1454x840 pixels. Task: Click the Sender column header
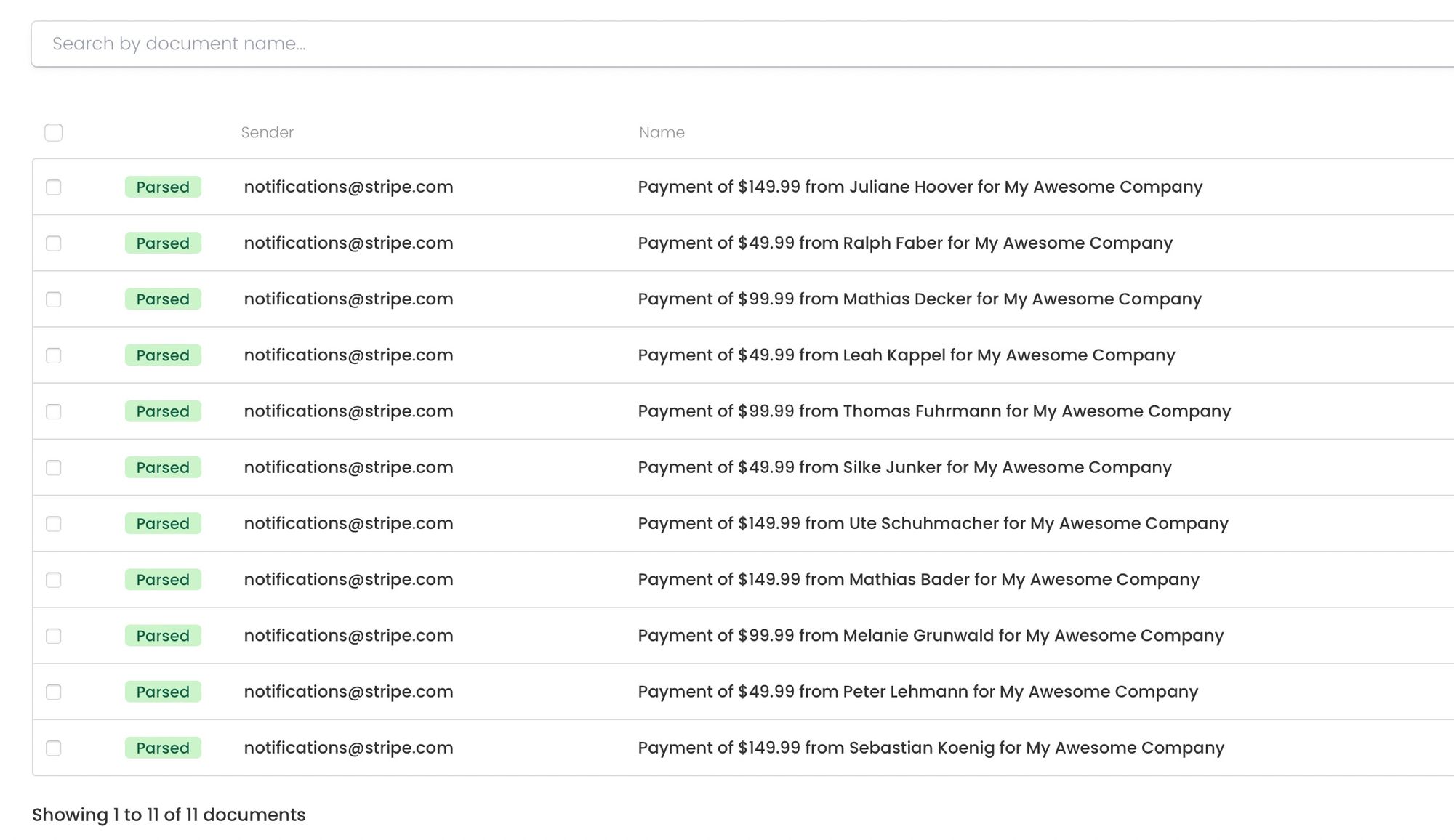click(x=267, y=132)
